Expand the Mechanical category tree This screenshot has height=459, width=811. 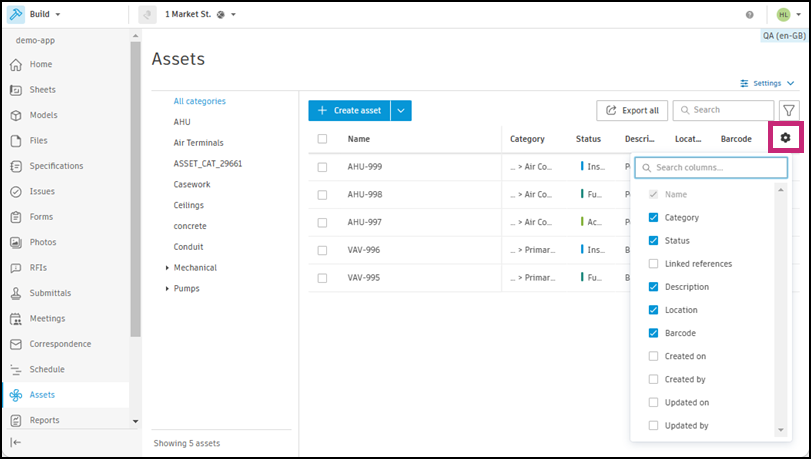point(167,268)
